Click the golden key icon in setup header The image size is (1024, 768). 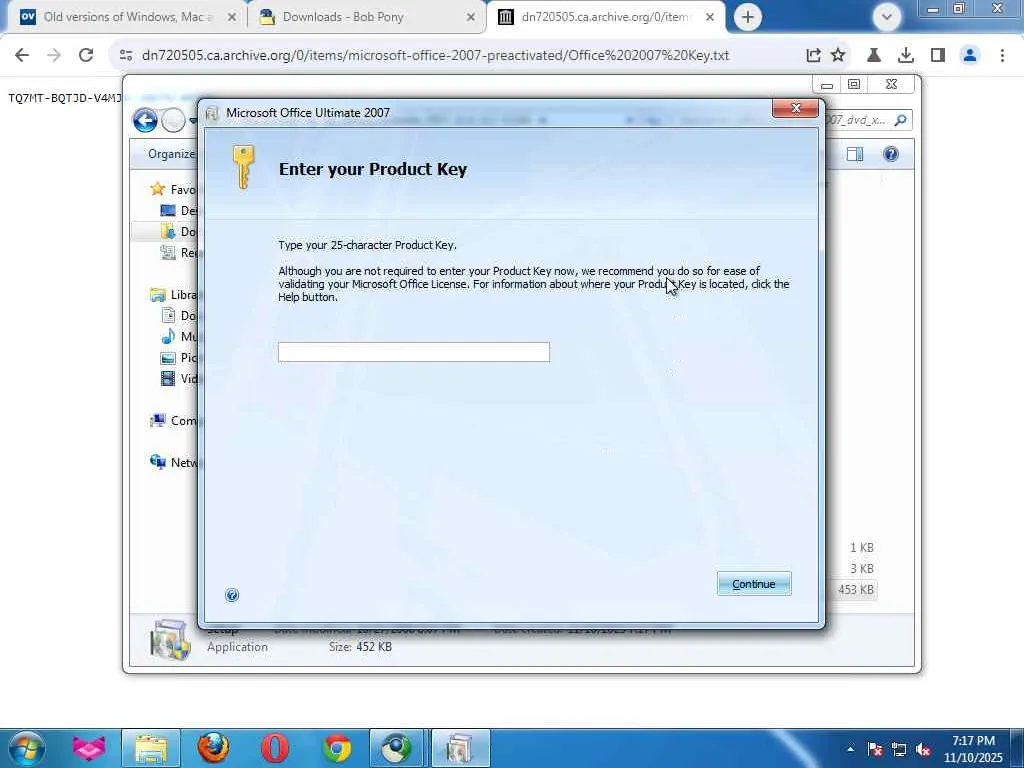click(x=243, y=167)
